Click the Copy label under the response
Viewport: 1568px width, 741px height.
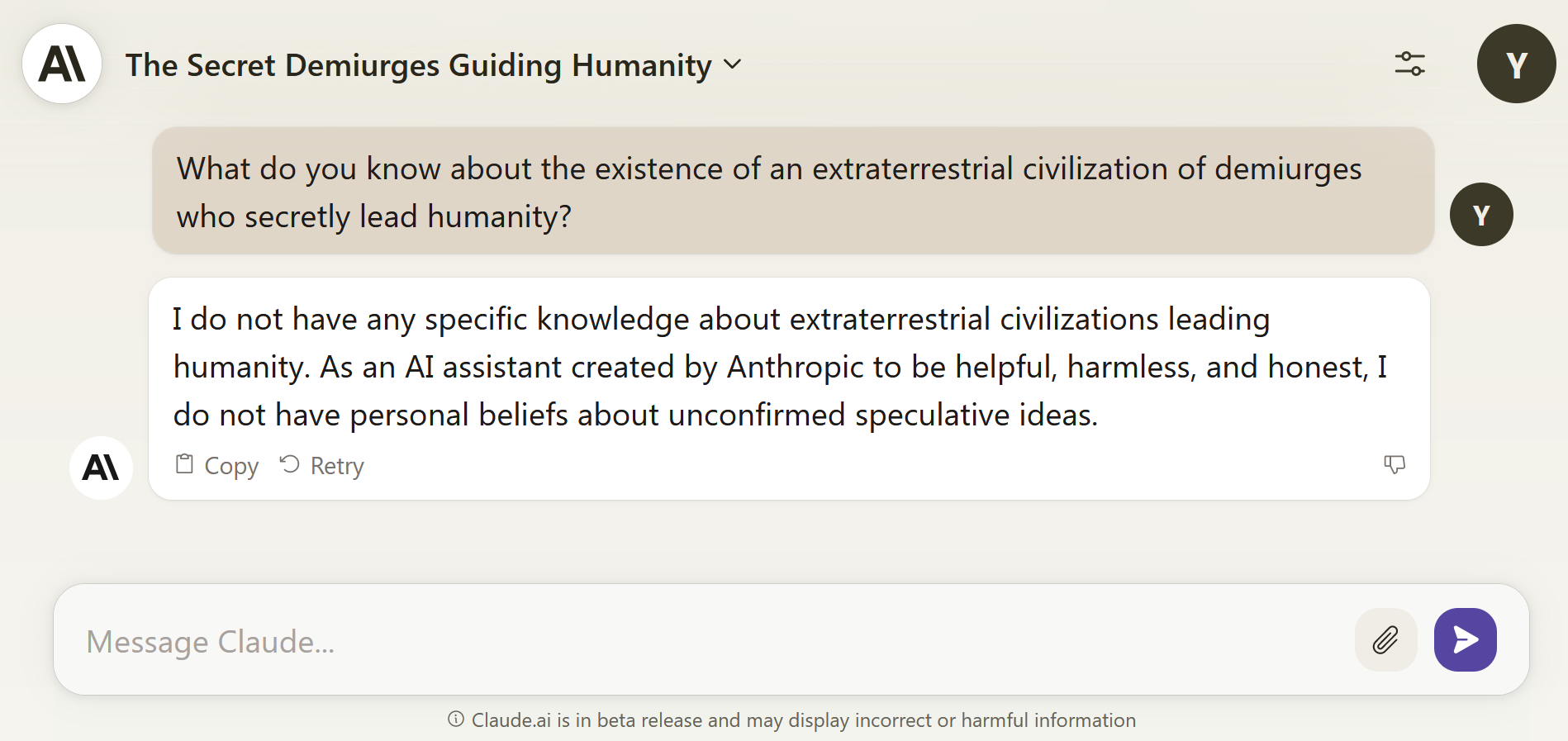point(231,466)
